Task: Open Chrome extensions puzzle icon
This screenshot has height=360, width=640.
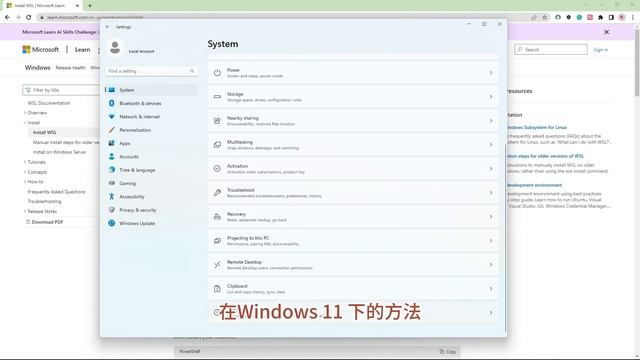Action: coord(600,18)
